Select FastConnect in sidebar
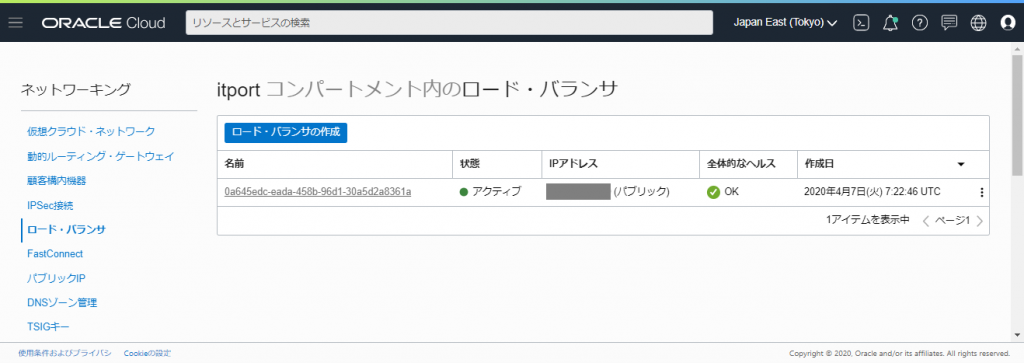1024x363 pixels. (55, 253)
